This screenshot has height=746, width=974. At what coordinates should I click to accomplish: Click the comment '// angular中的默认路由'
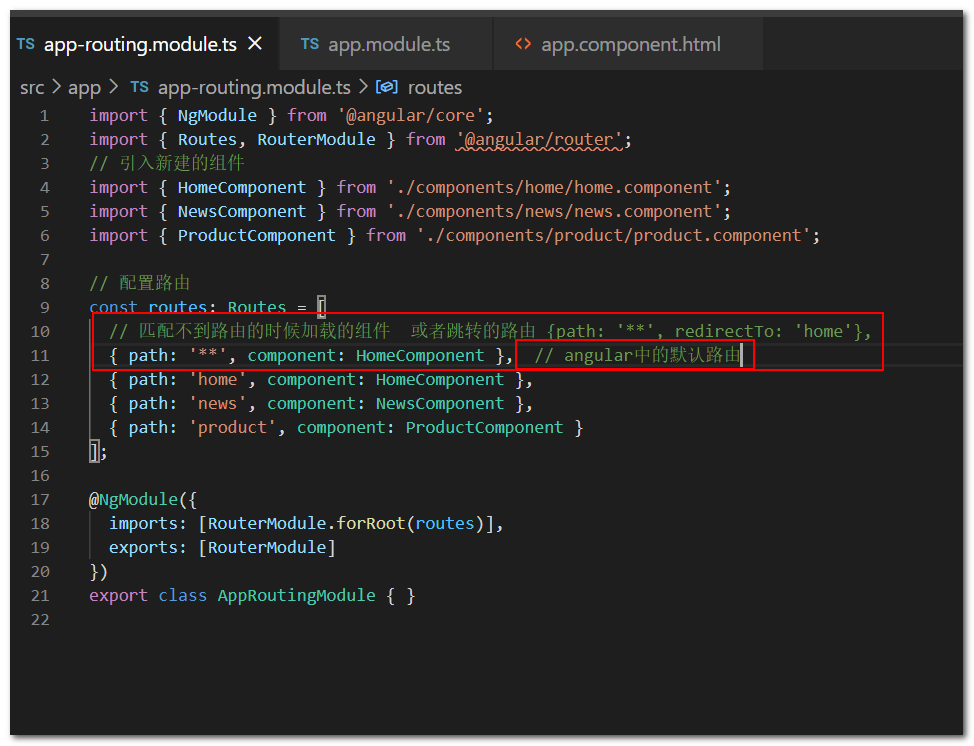click(x=637, y=355)
